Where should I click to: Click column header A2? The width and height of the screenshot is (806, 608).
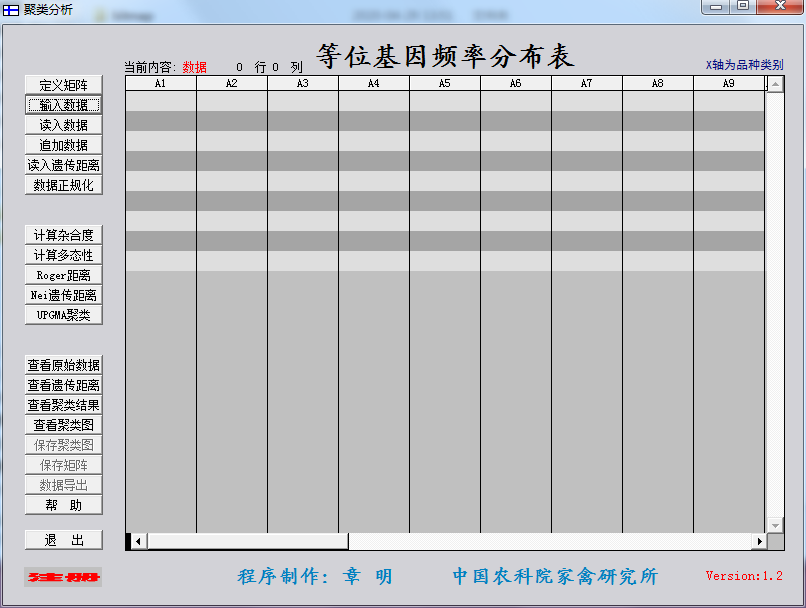[232, 83]
